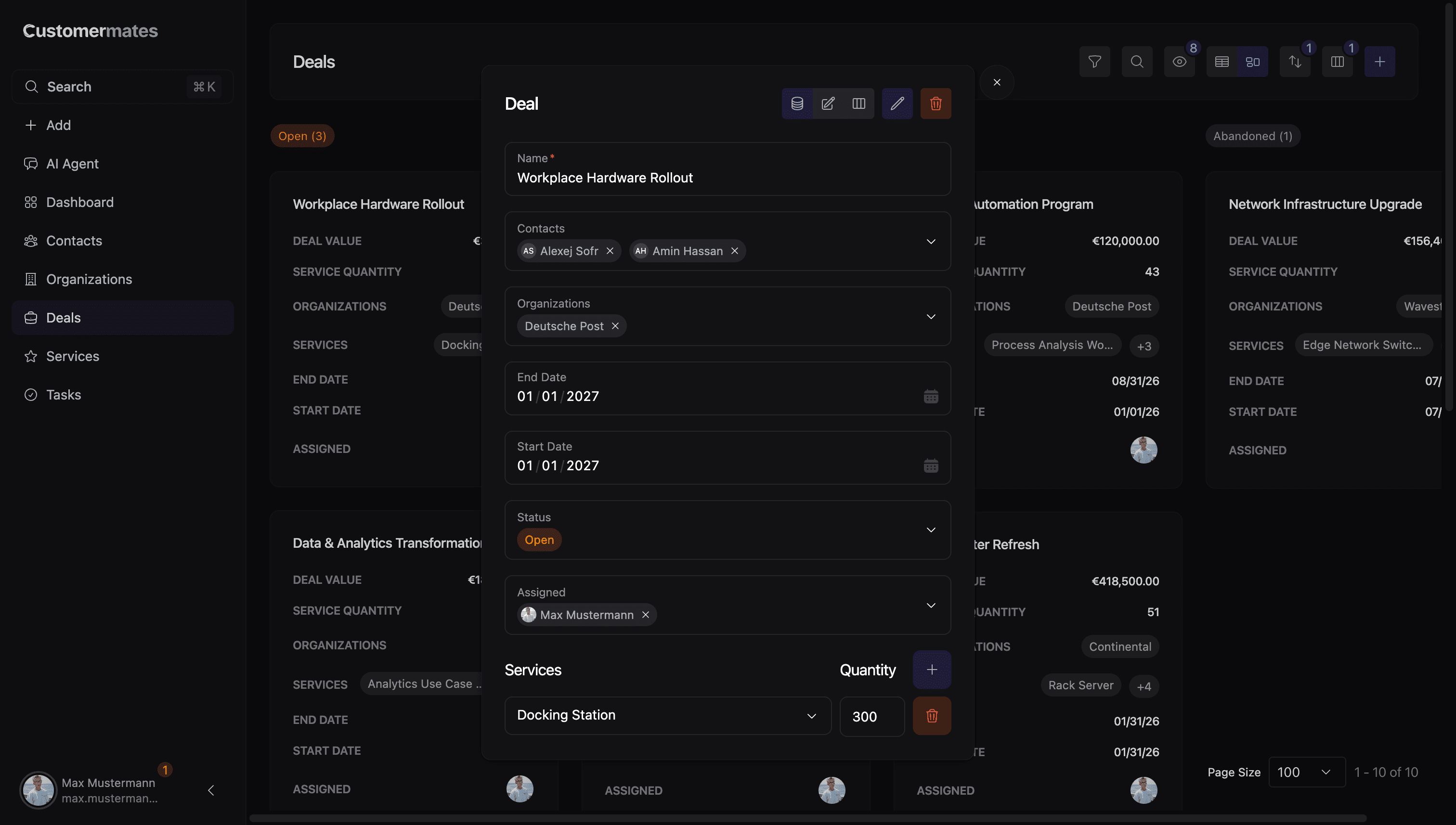This screenshot has width=1456, height=825.
Task: Open End Date calendar picker icon
Action: point(931,397)
